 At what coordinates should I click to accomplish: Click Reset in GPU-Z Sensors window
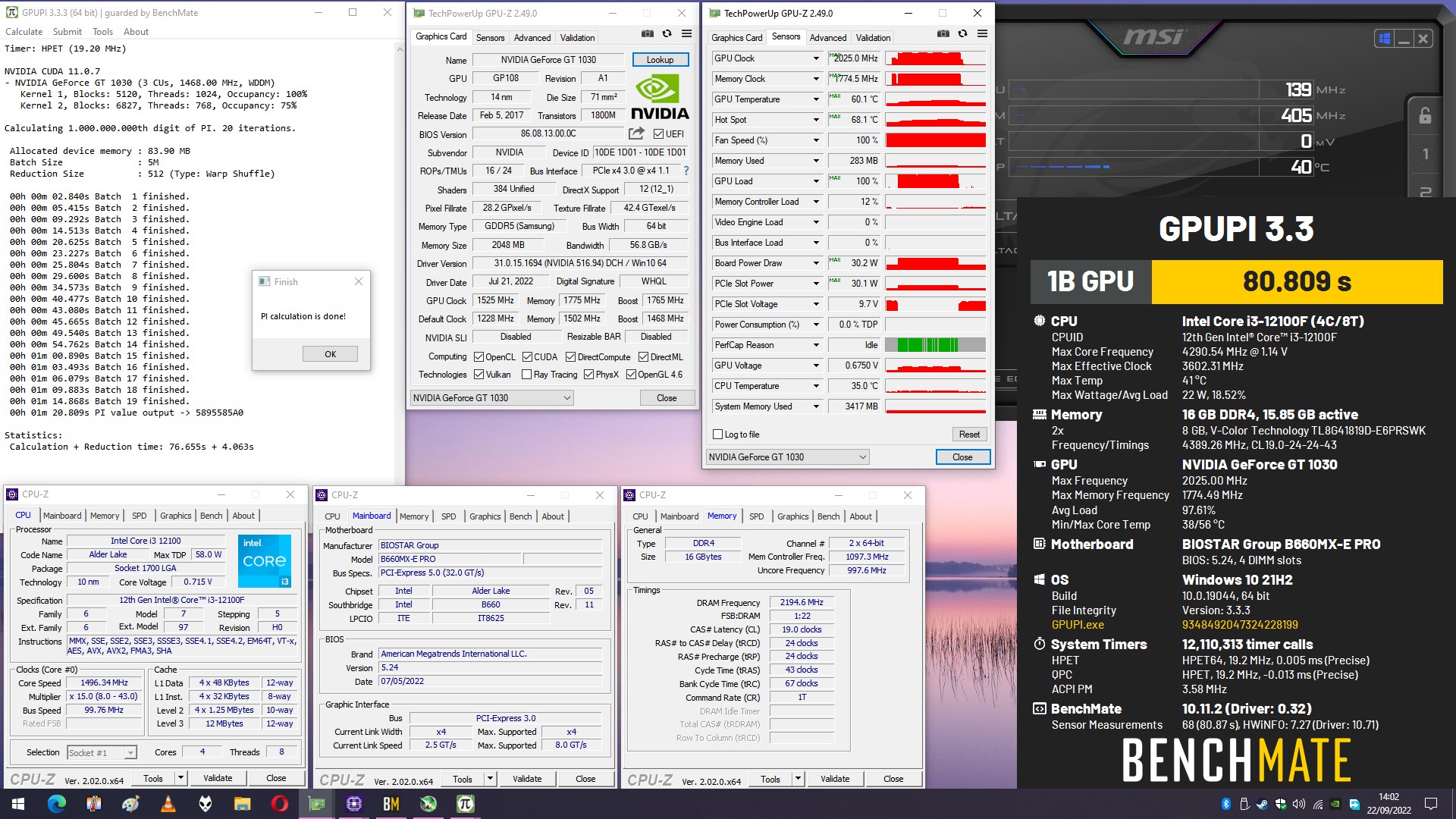tap(969, 435)
